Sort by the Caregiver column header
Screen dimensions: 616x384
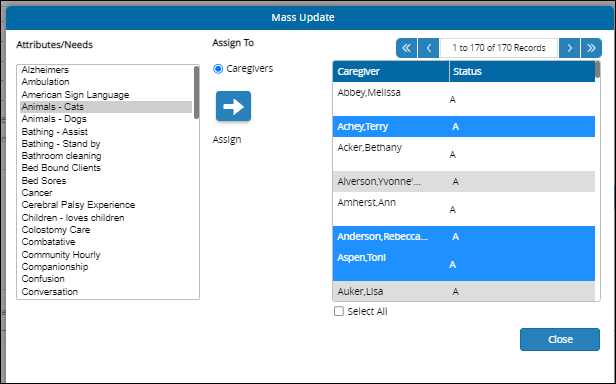click(391, 71)
